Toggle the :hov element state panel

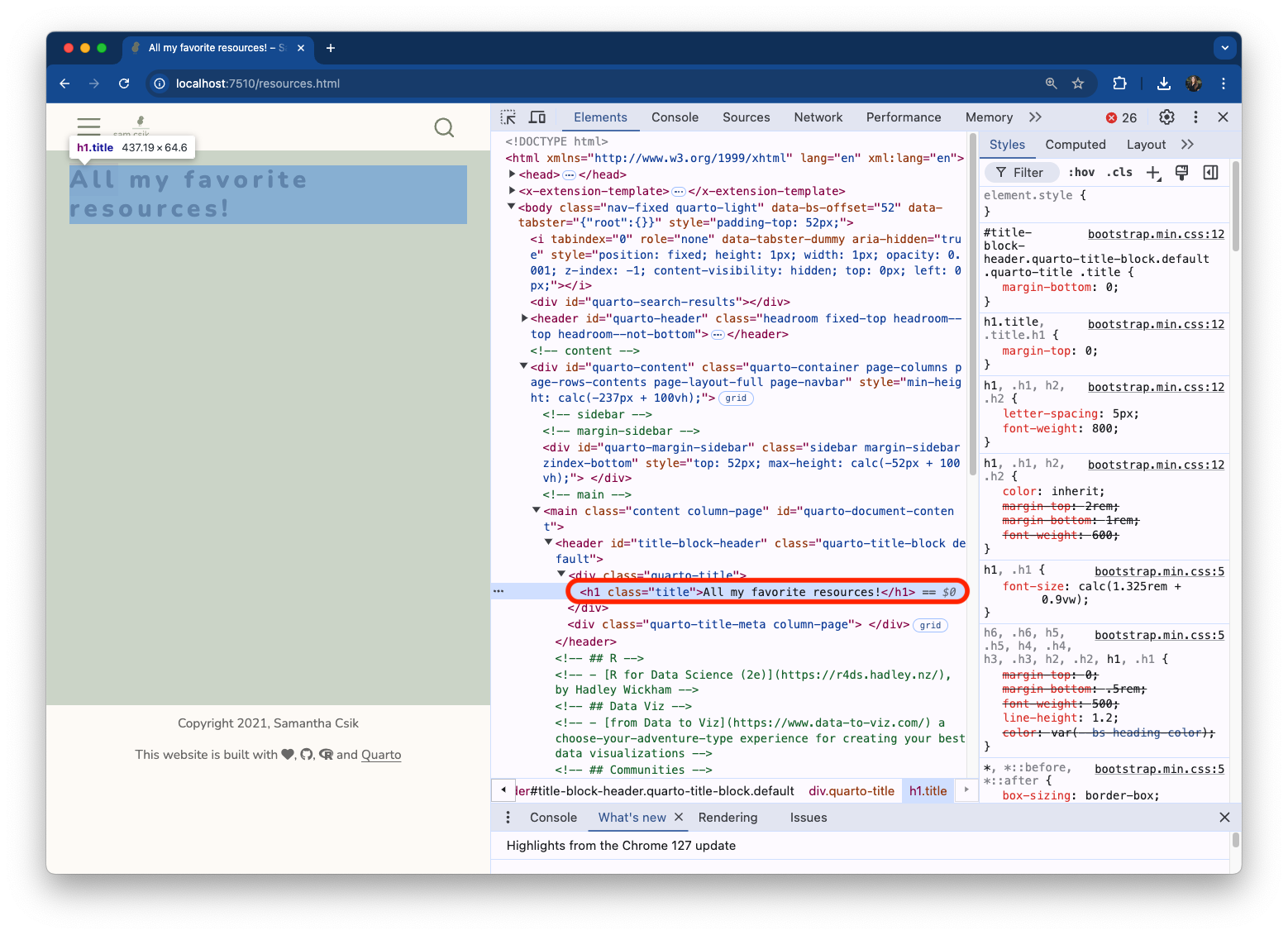[1081, 172]
